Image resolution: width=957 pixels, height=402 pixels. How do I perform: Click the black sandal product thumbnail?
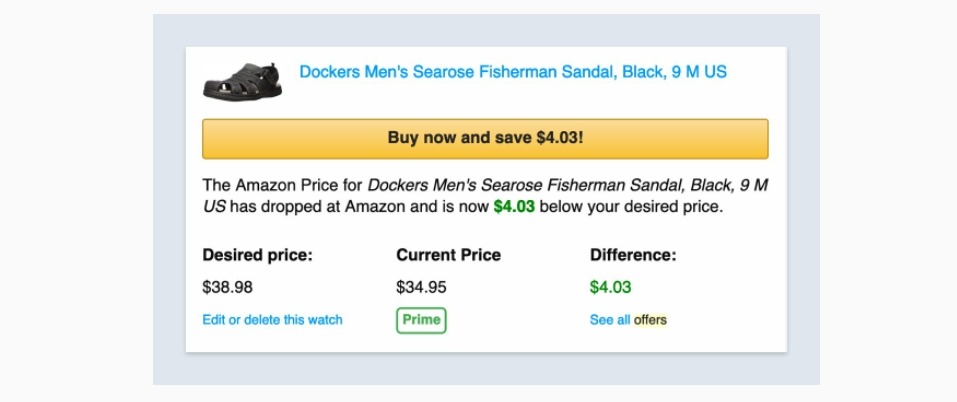click(x=243, y=80)
